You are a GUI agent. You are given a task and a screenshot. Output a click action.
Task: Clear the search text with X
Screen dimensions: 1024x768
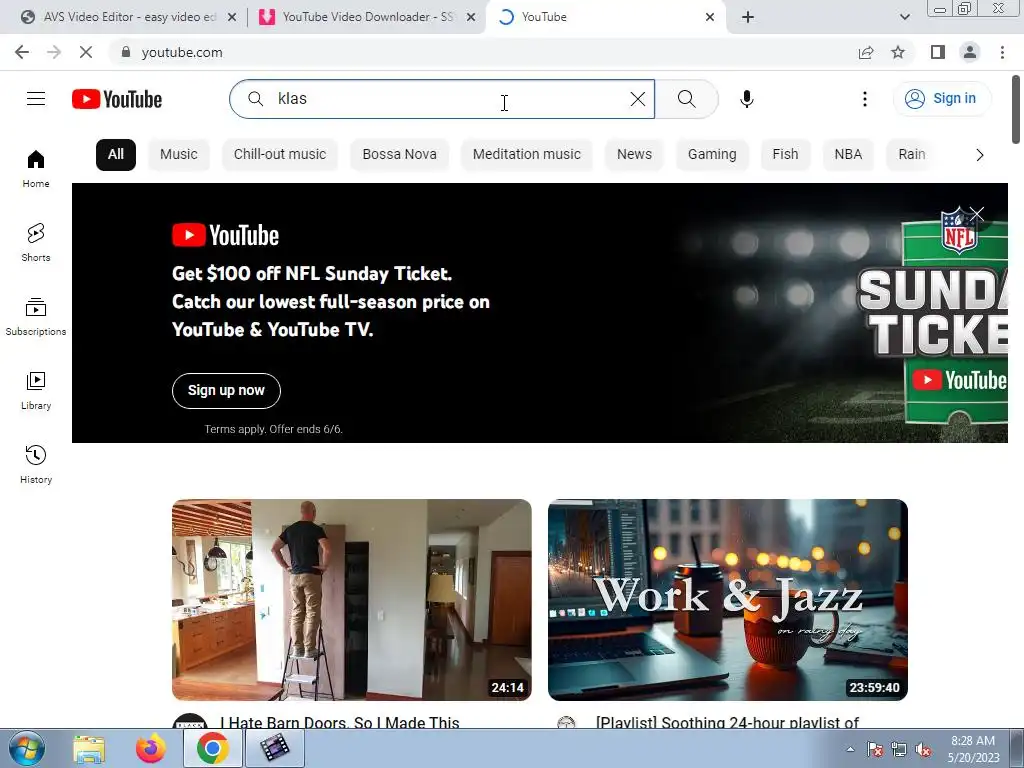tap(637, 99)
